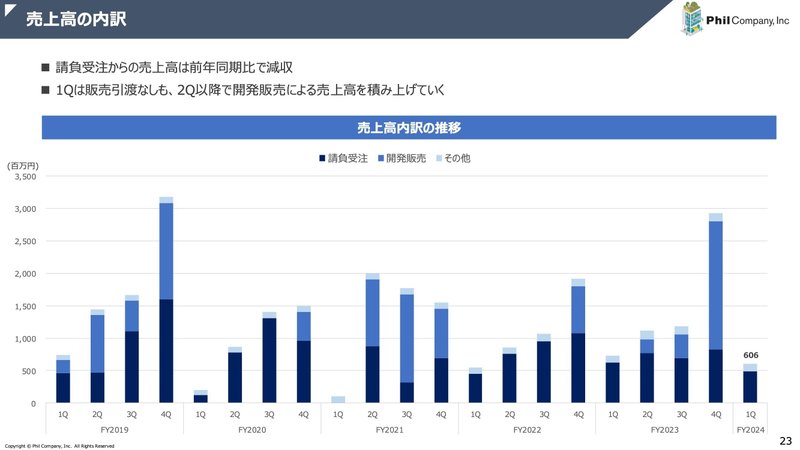Click the 3,500 y-axis value
Image resolution: width=800 pixels, height=450 pixels.
pyautogui.click(x=26, y=177)
